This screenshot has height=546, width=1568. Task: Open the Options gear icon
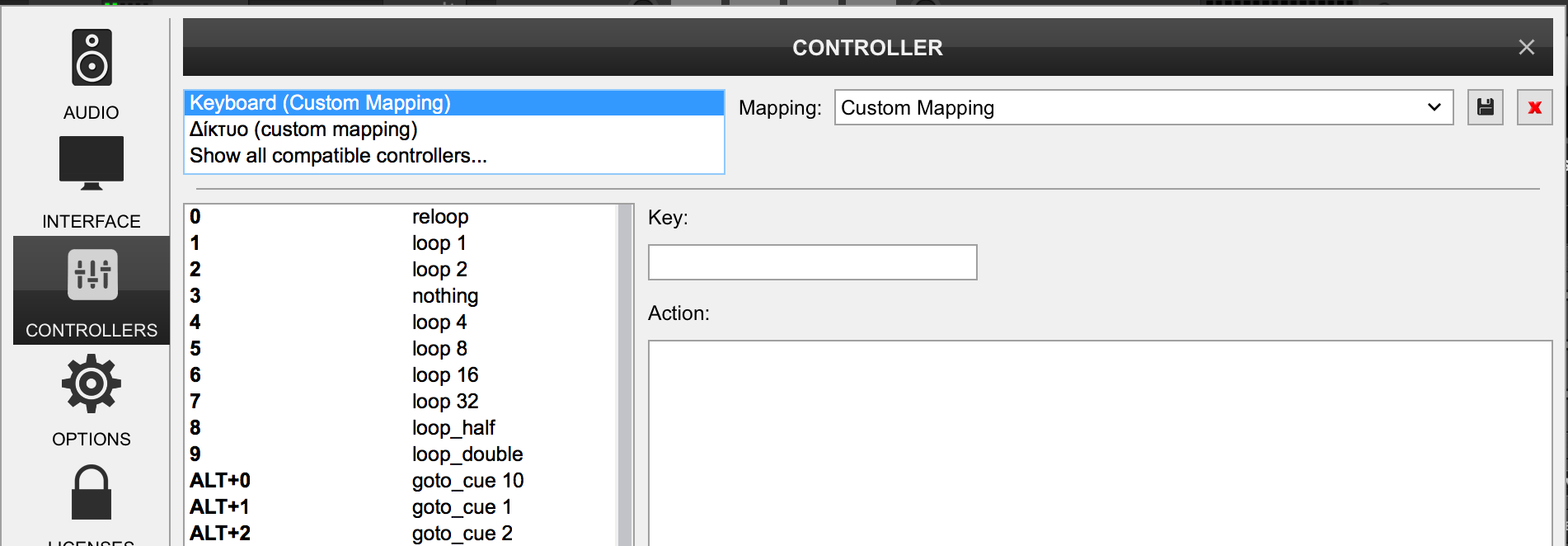pos(92,384)
